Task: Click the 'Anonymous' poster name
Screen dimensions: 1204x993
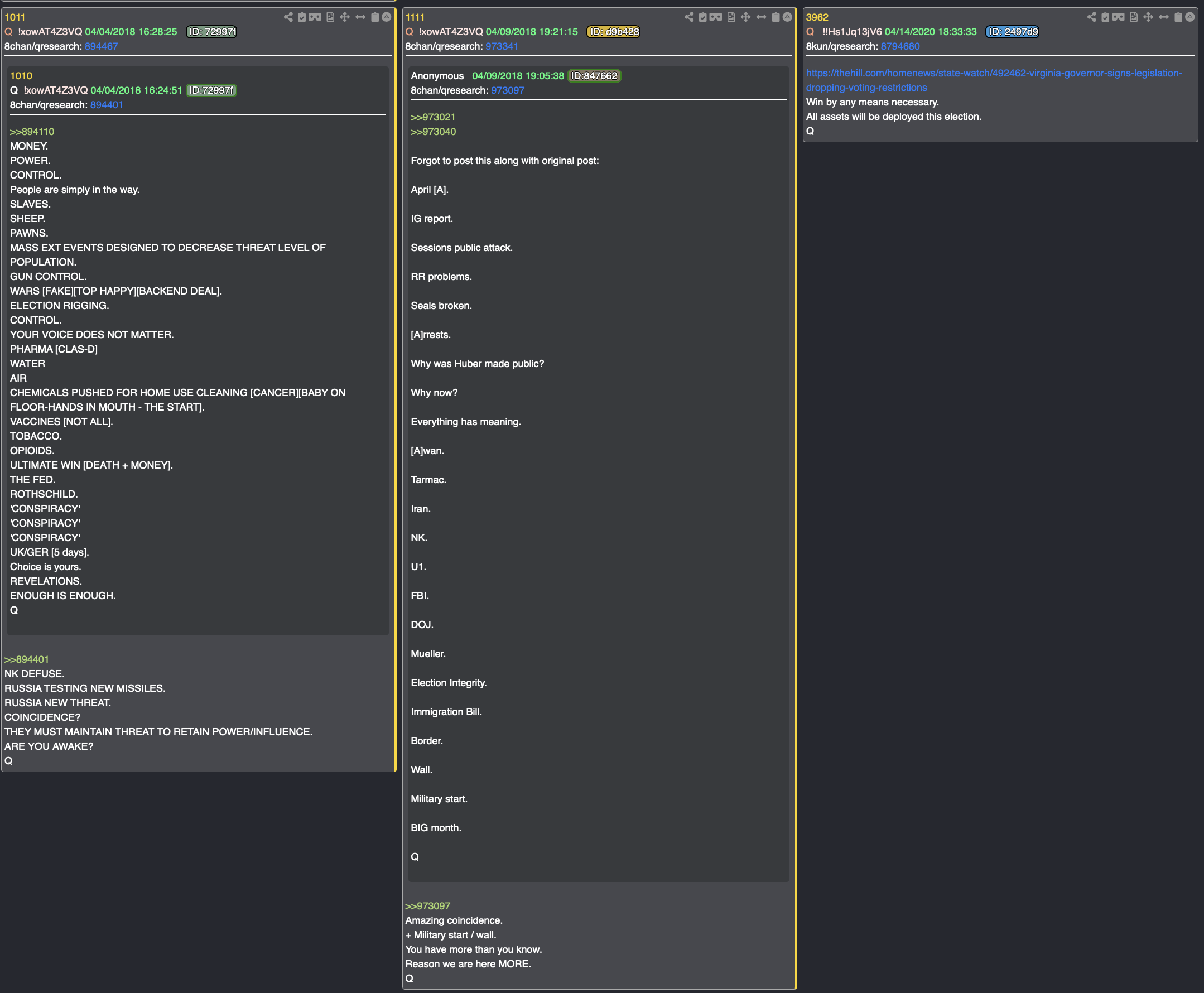Action: pos(437,76)
